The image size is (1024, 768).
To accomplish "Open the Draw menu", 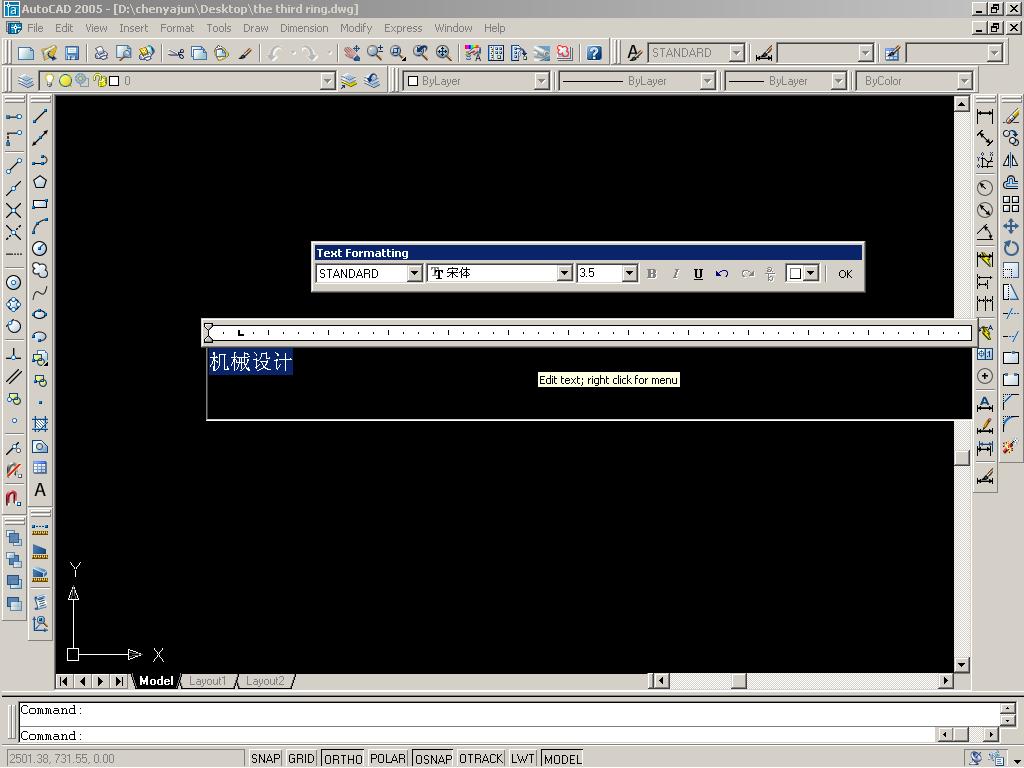I will [x=255, y=28].
